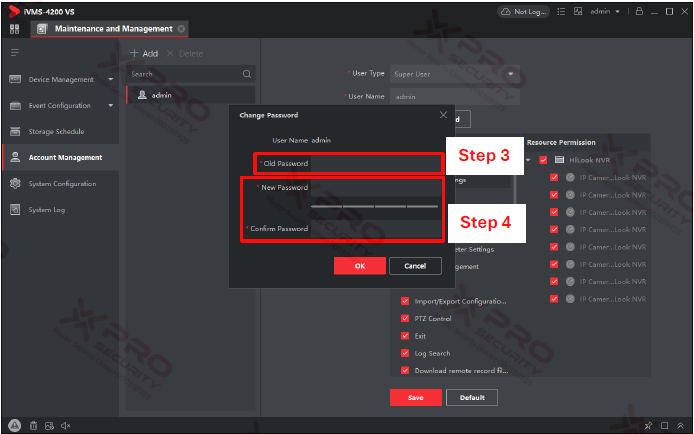Expand the Event Configuration arrow
The width and height of the screenshot is (694, 434).
coord(111,106)
